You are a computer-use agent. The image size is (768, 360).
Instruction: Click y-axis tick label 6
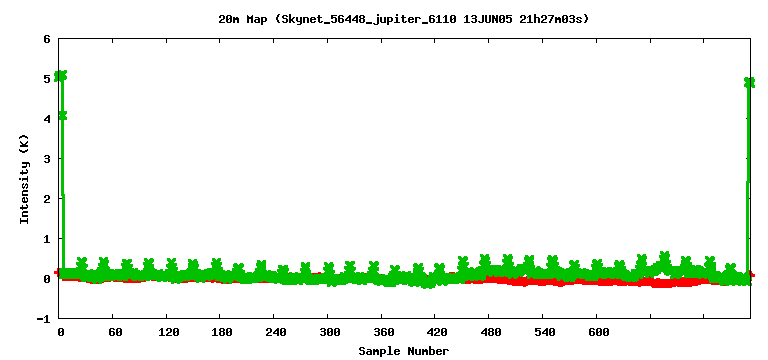[47, 39]
